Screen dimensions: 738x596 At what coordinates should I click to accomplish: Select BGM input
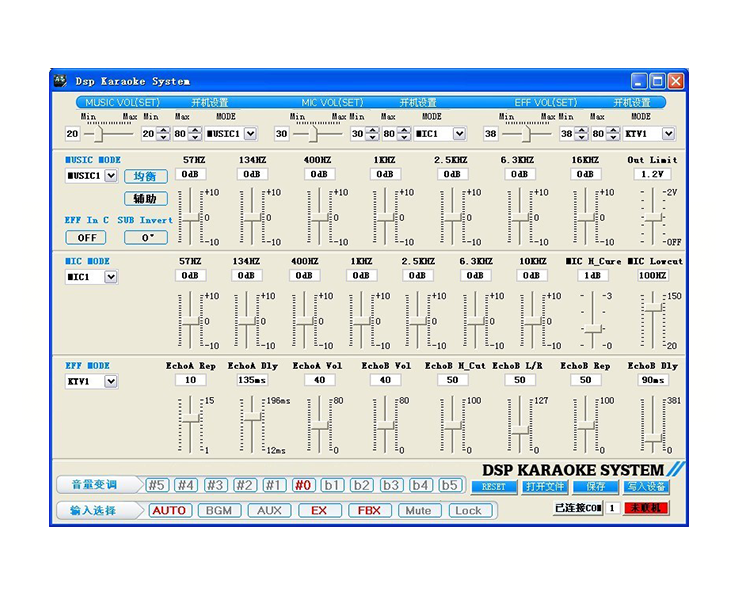pos(220,510)
